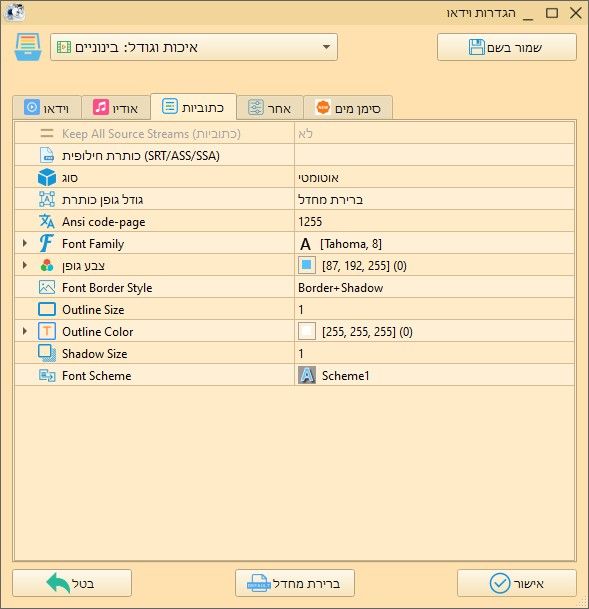Expand the Font Family row

[25, 244]
